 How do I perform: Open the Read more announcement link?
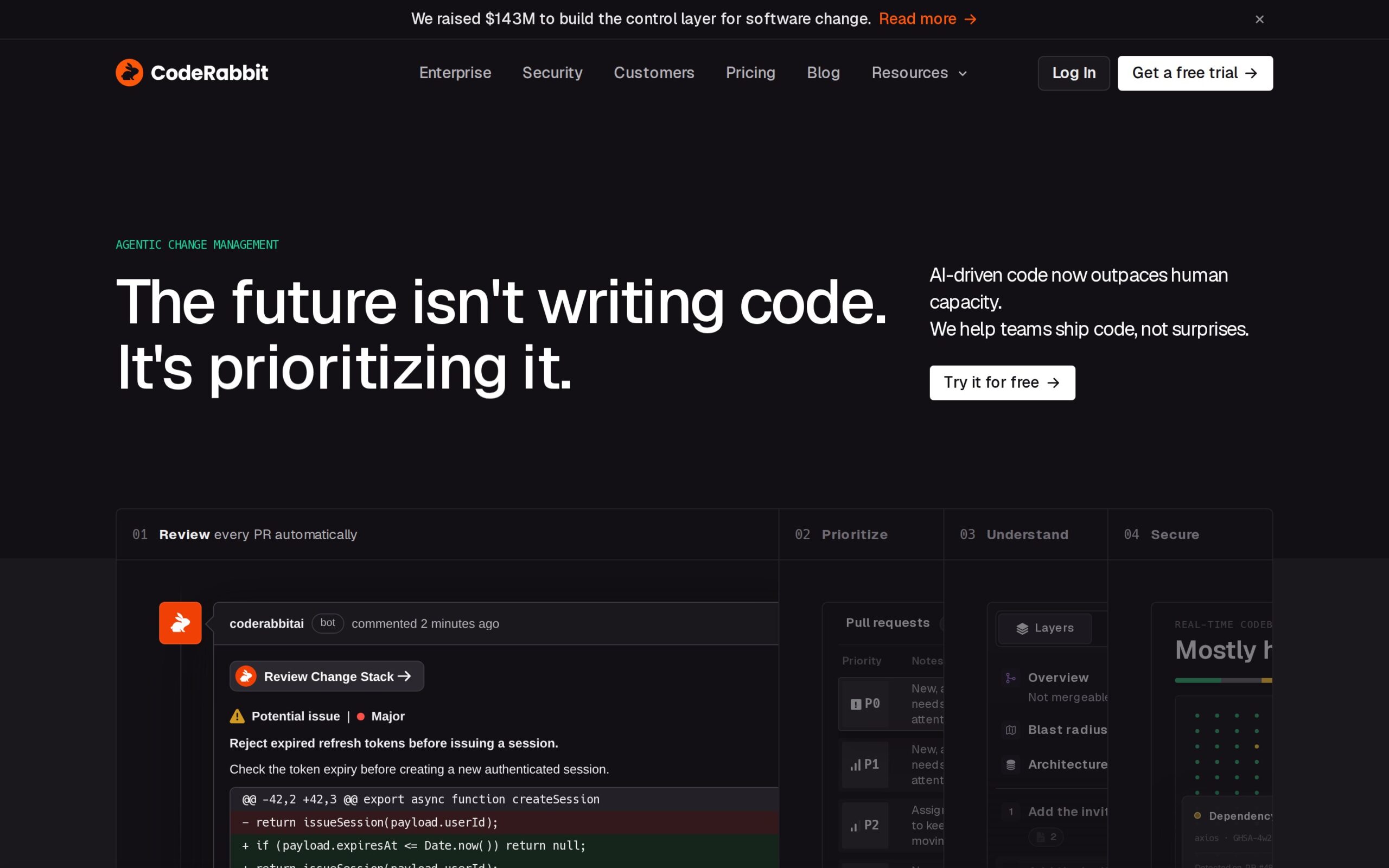pos(927,19)
